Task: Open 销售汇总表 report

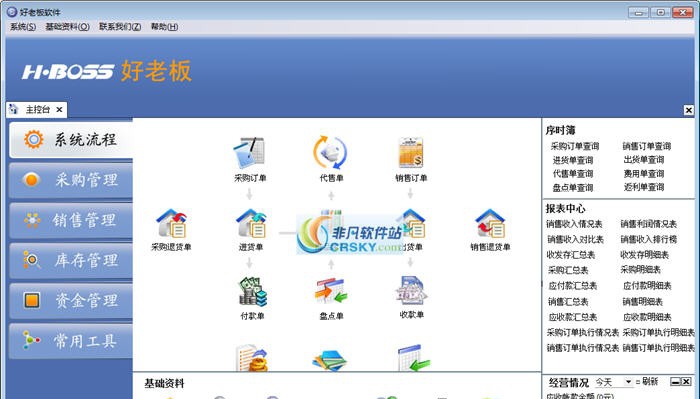Action: [x=568, y=302]
